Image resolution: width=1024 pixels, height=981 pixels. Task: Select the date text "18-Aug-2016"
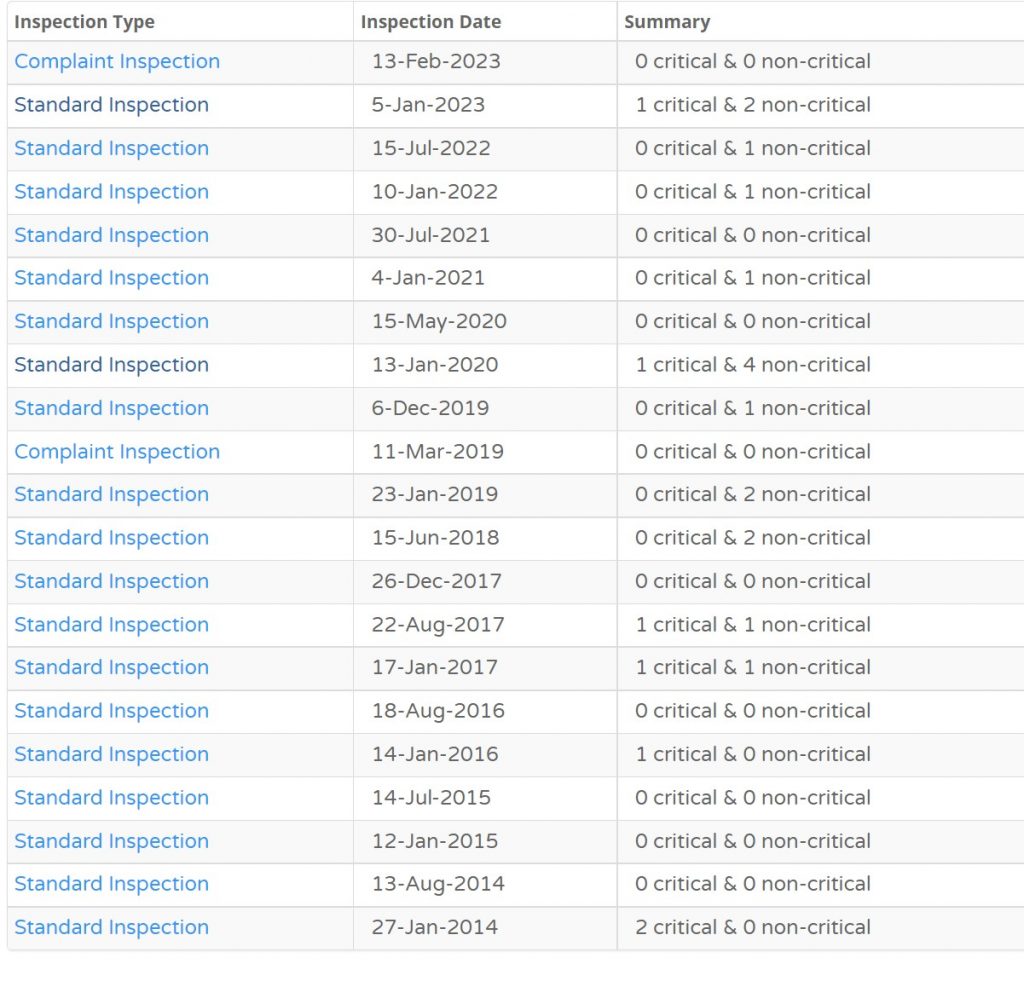coord(438,711)
